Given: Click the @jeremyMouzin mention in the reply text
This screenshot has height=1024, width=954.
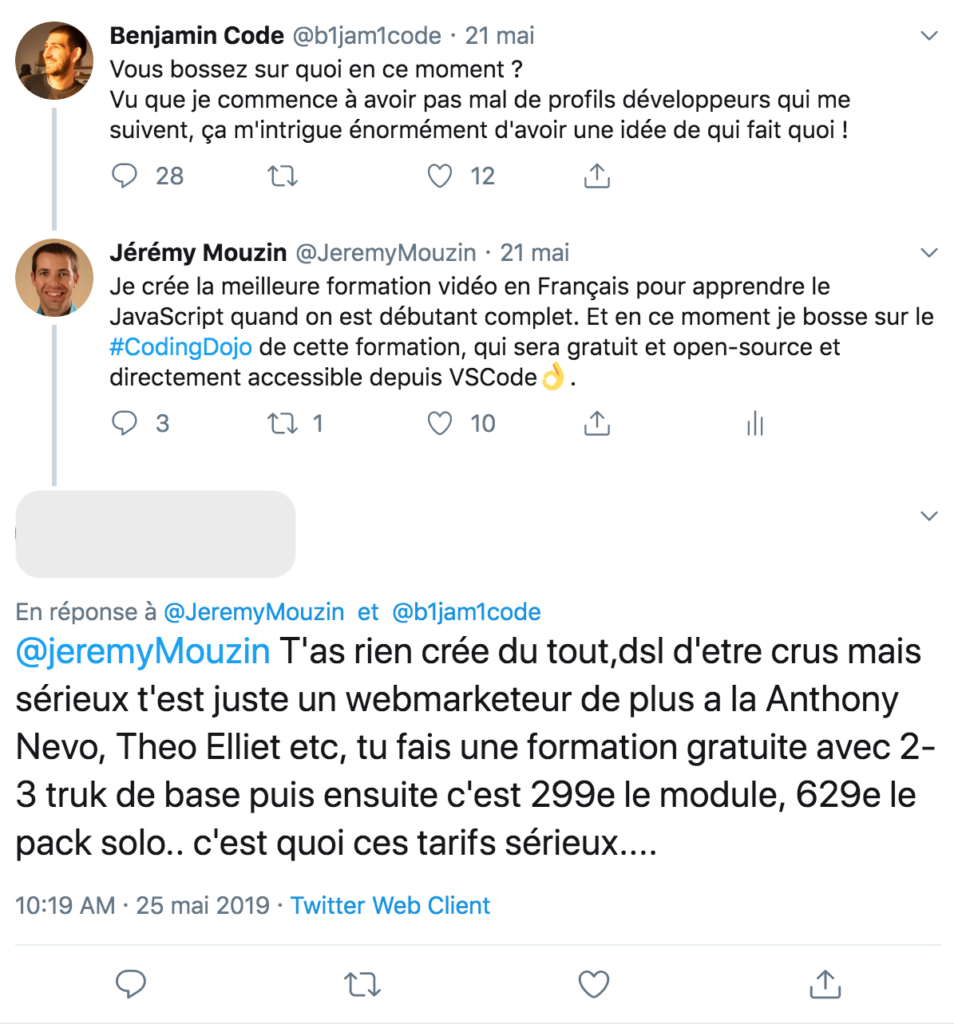Looking at the screenshot, I should [143, 652].
